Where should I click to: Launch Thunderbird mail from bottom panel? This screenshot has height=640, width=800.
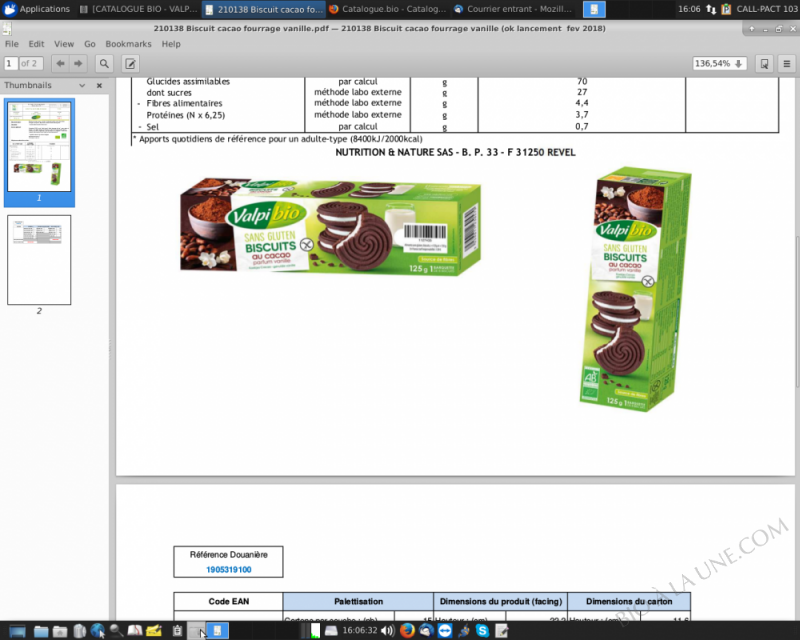click(426, 631)
